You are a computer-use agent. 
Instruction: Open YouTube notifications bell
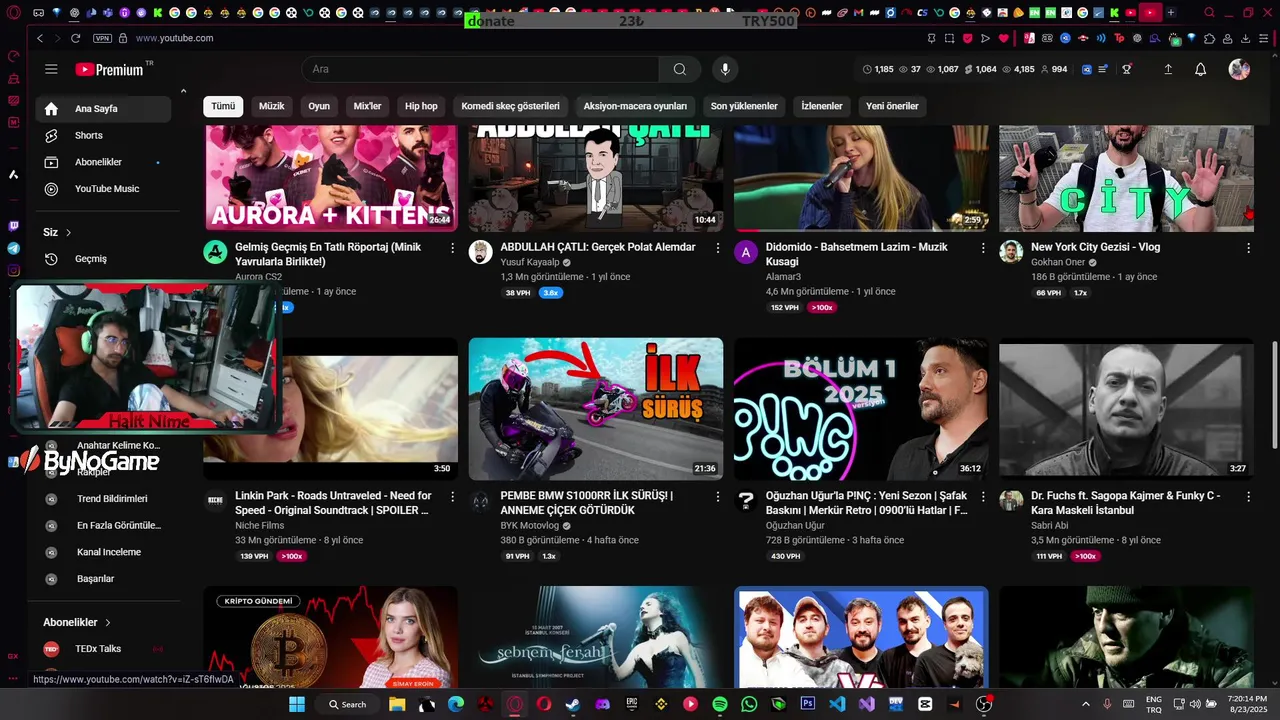[x=1200, y=69]
